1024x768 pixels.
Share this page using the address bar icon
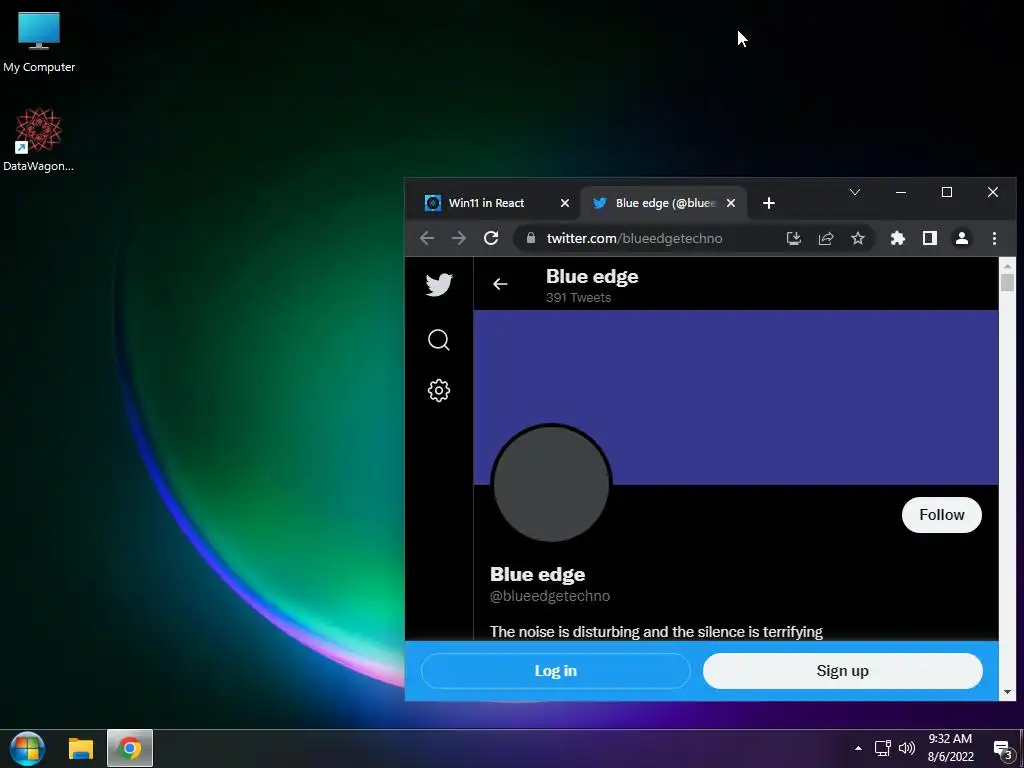coord(825,238)
